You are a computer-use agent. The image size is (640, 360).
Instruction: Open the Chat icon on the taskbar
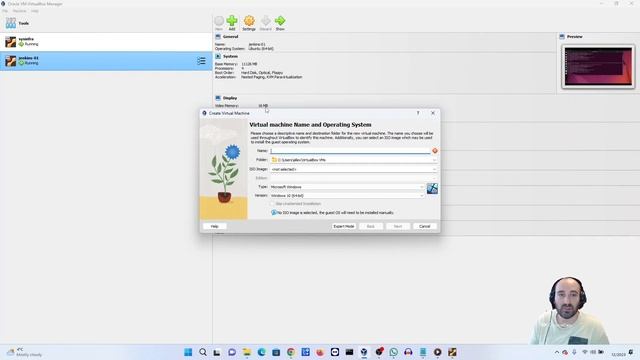pyautogui.click(x=232, y=352)
